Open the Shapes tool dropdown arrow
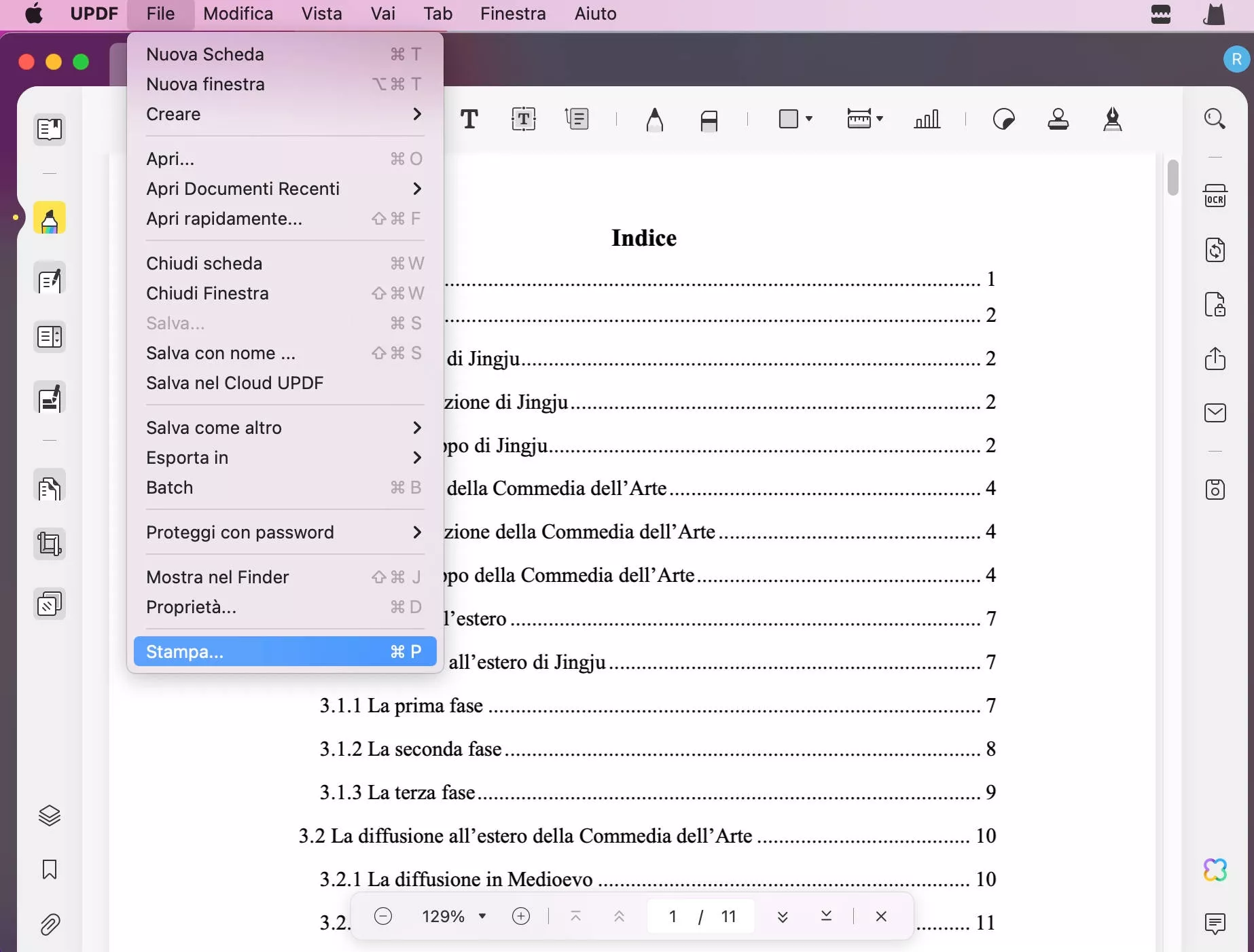 [x=809, y=120]
